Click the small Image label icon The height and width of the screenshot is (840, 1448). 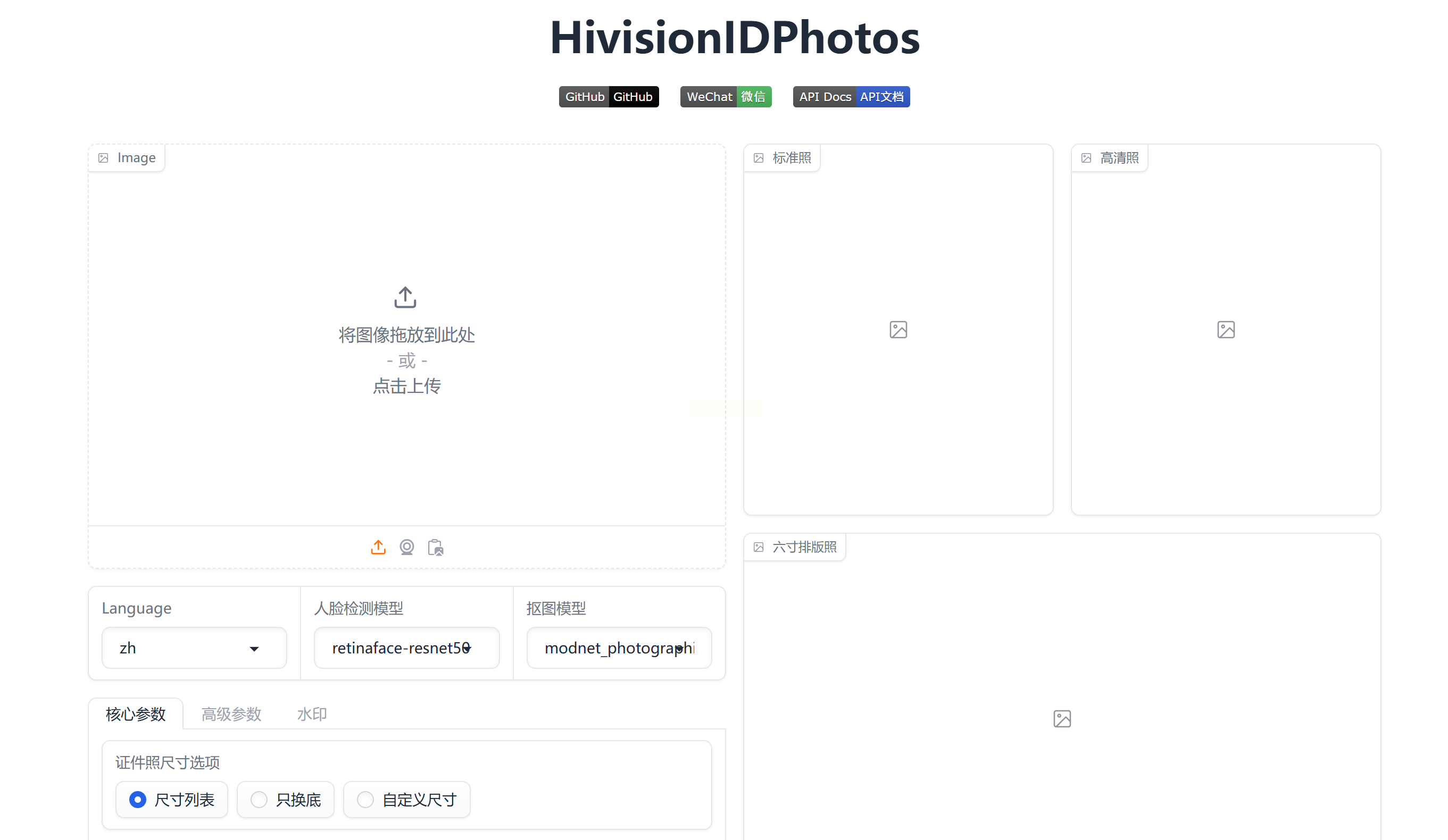tap(103, 158)
